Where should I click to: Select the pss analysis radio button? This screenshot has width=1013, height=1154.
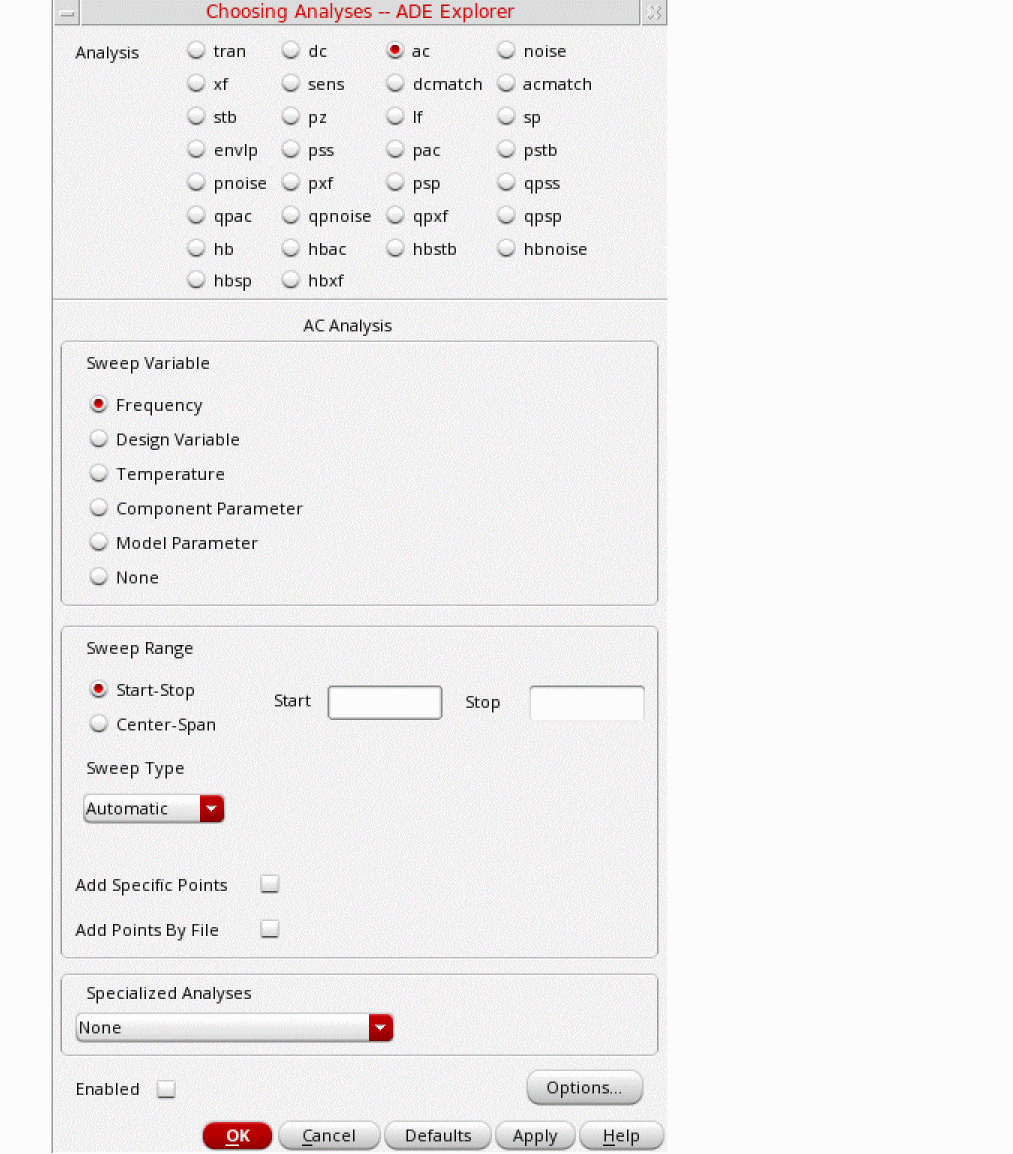coord(291,150)
